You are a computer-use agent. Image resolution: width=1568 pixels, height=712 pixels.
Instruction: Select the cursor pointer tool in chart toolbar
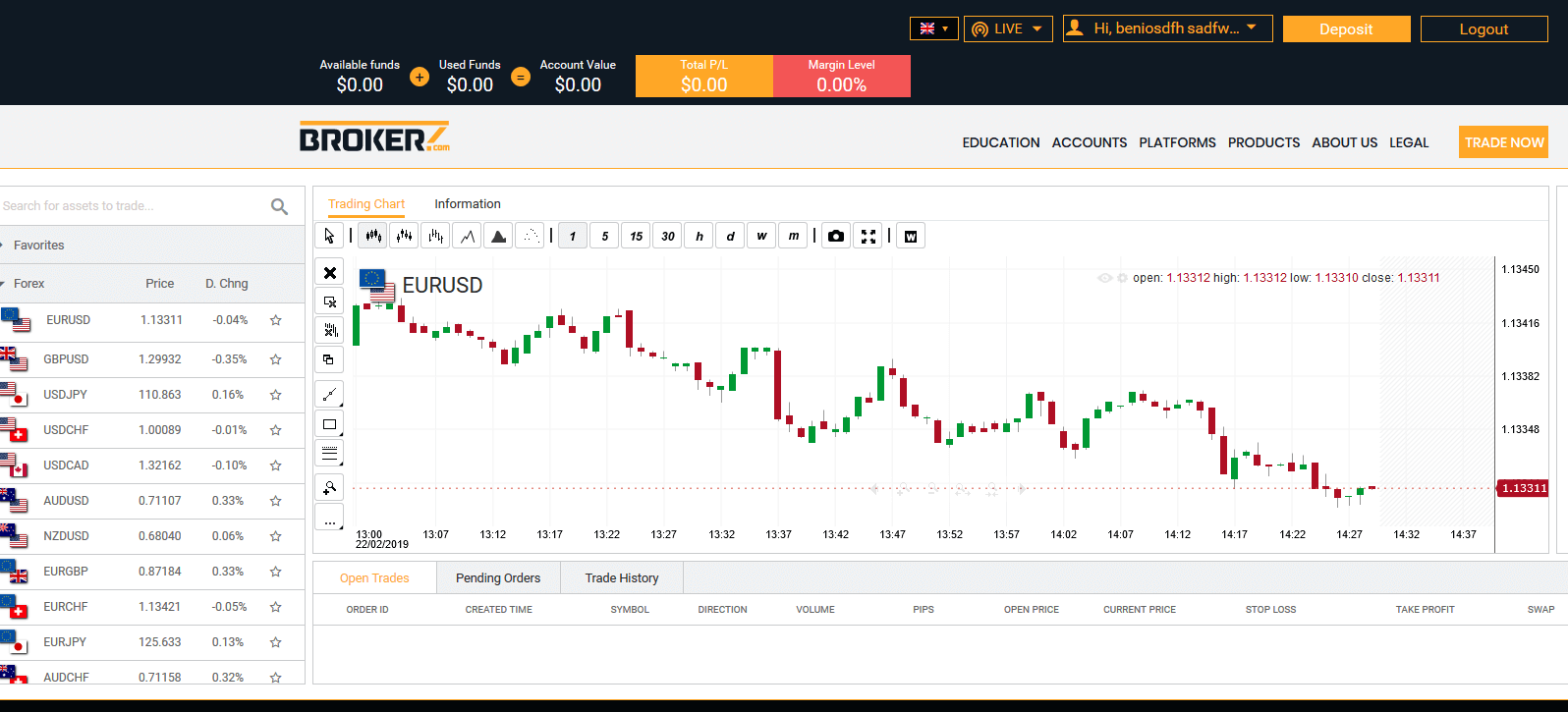click(329, 236)
